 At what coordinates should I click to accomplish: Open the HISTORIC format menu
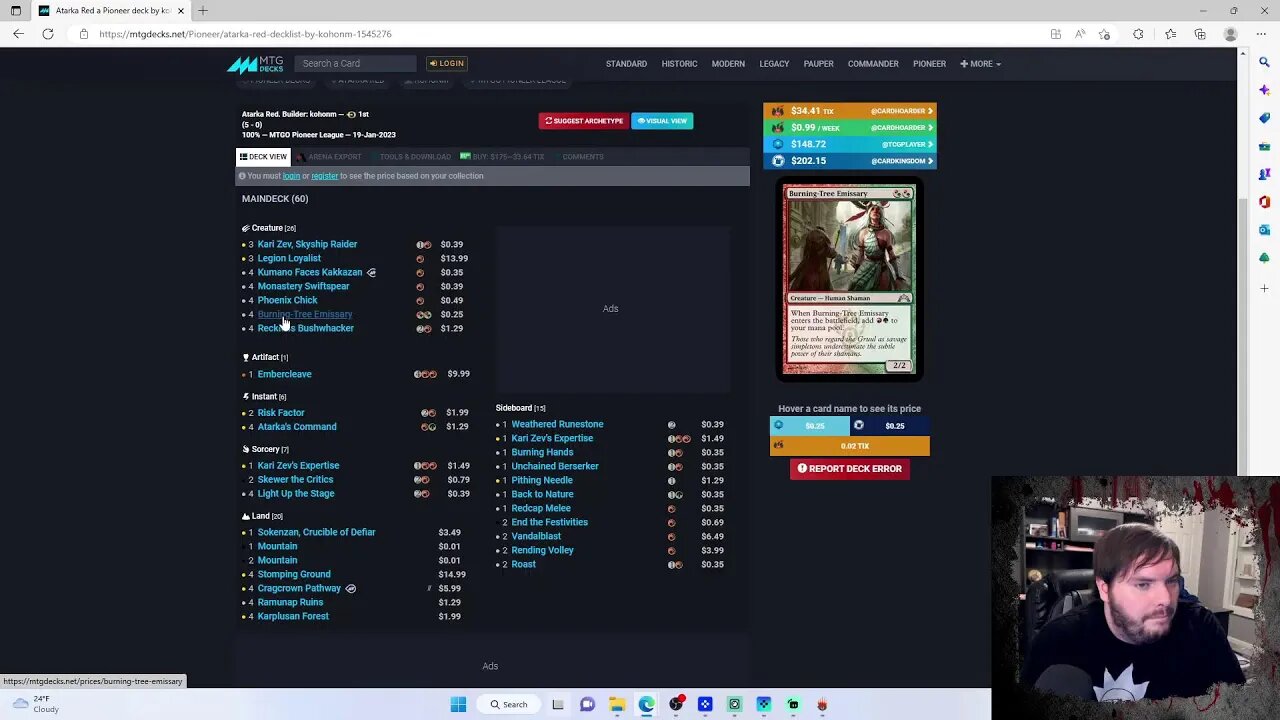click(679, 64)
